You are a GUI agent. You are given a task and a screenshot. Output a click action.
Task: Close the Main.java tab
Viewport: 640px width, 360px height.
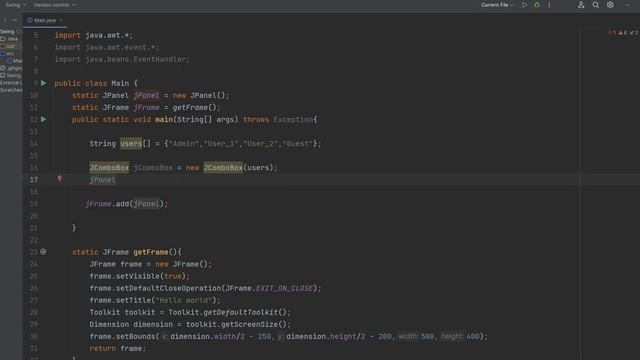pos(61,20)
